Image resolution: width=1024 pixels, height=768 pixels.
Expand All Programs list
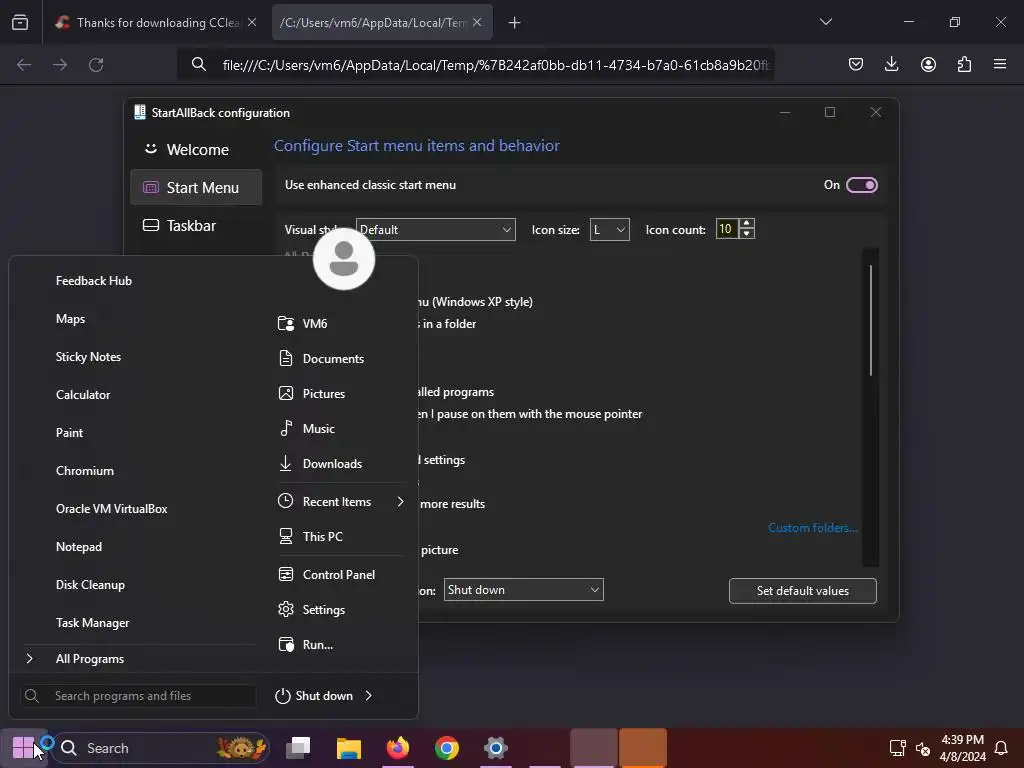pyautogui.click(x=89, y=659)
